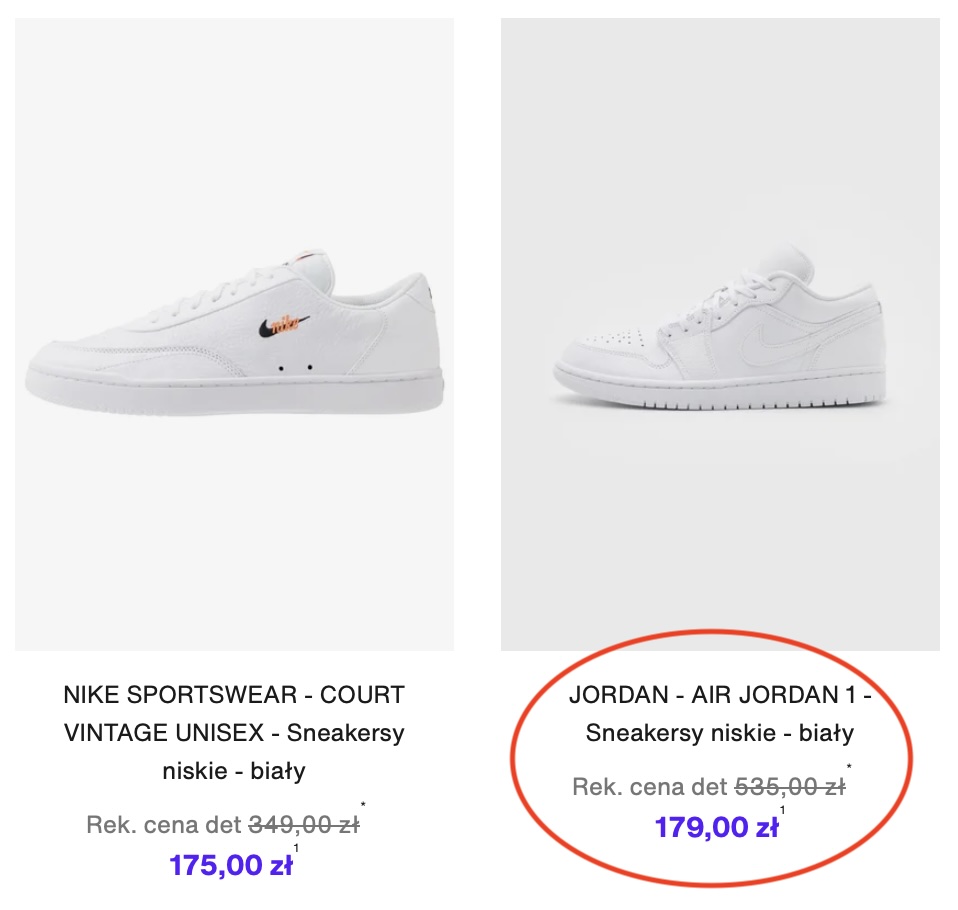958x910 pixels.
Task: Click the asterisk footnote beside 535,00 zł
Action: 849,767
